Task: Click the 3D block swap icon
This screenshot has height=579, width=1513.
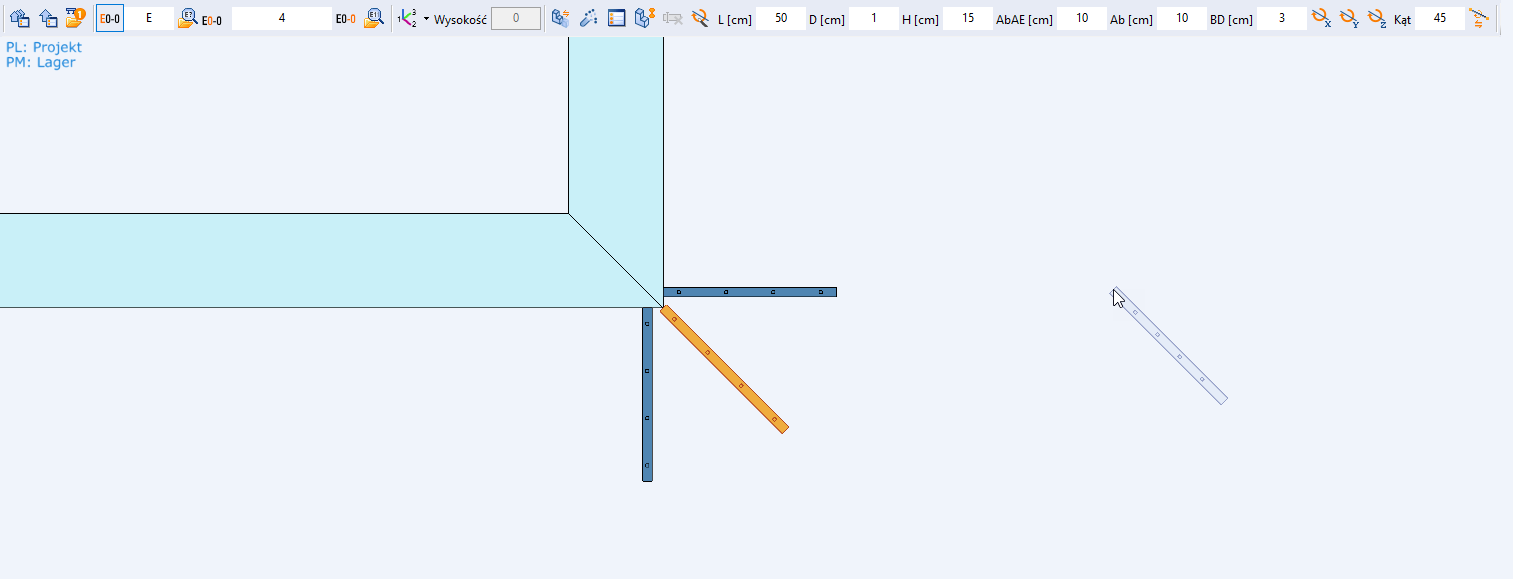Action: tap(561, 18)
